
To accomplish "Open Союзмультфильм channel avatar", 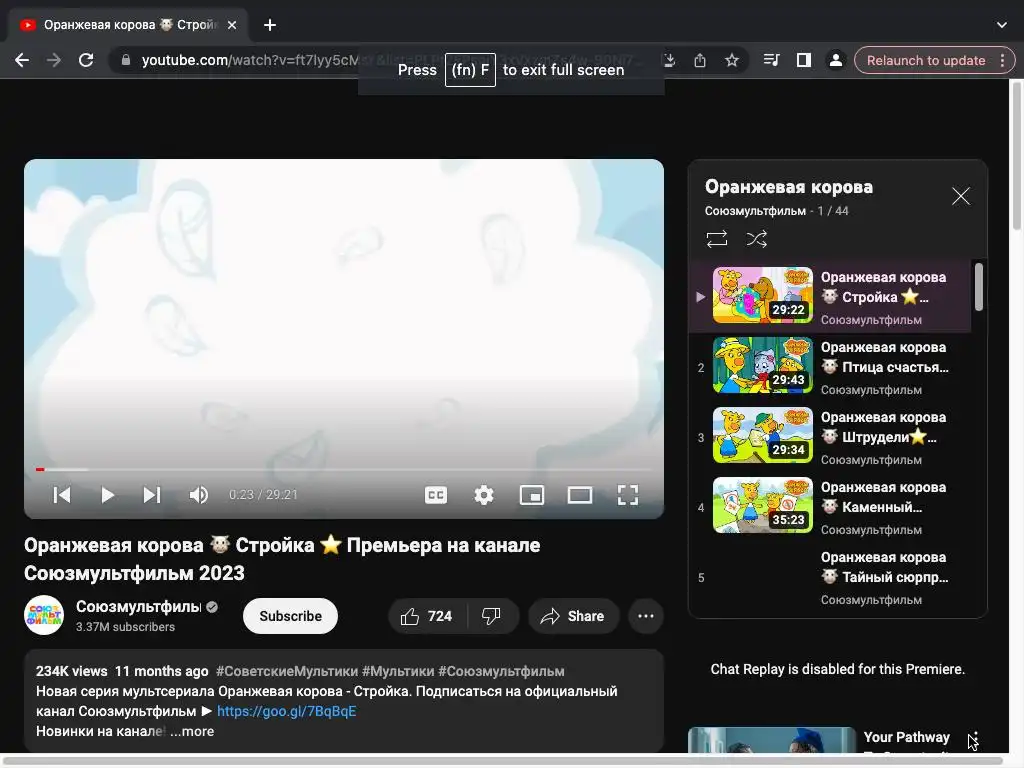I will click(44, 615).
